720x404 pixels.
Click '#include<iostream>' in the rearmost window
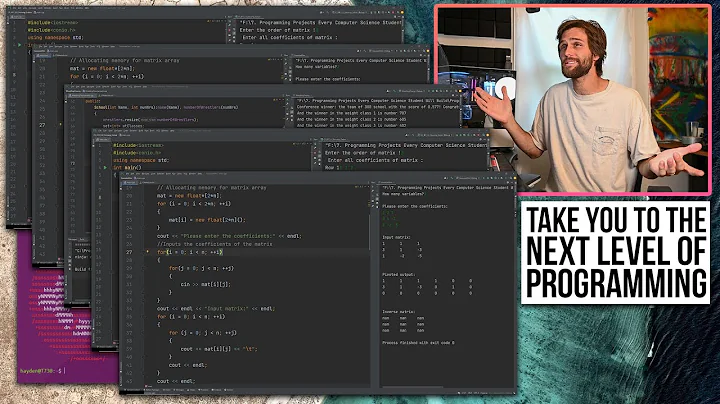click(x=53, y=22)
